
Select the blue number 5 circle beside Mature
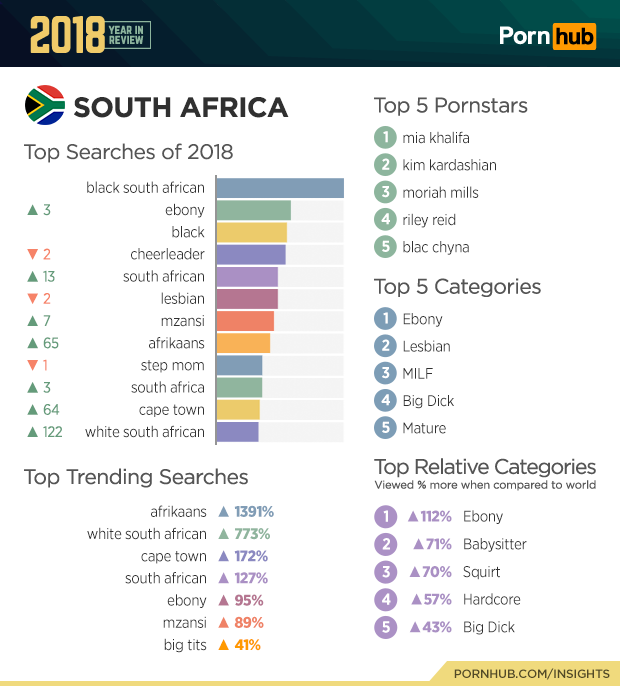pyautogui.click(x=385, y=428)
